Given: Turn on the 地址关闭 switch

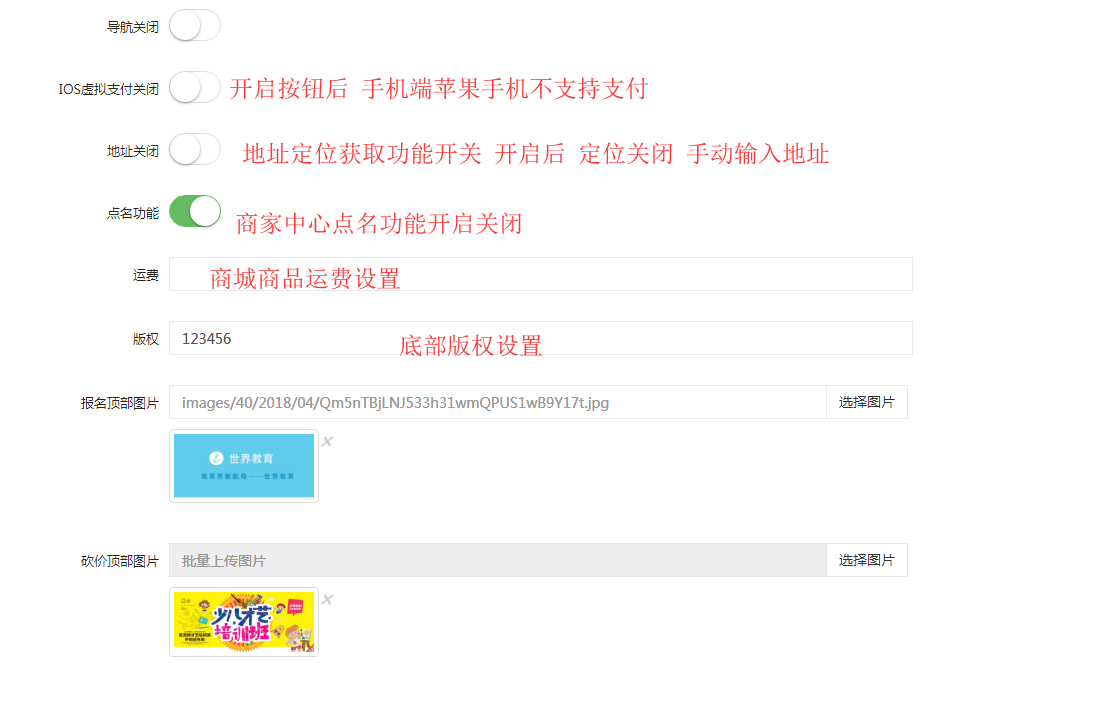Looking at the screenshot, I should (195, 150).
